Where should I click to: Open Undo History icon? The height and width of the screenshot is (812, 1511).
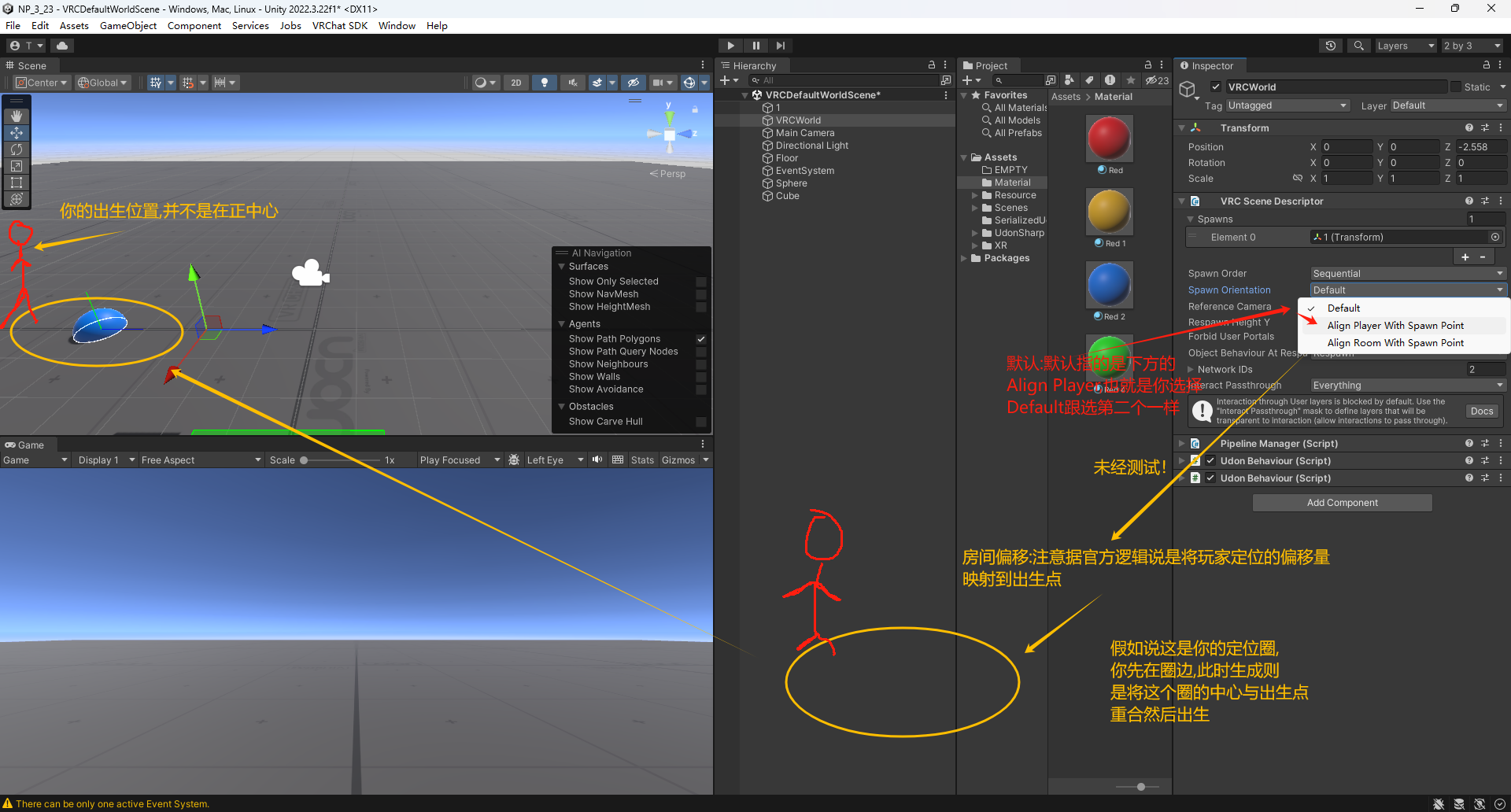pyautogui.click(x=1331, y=46)
